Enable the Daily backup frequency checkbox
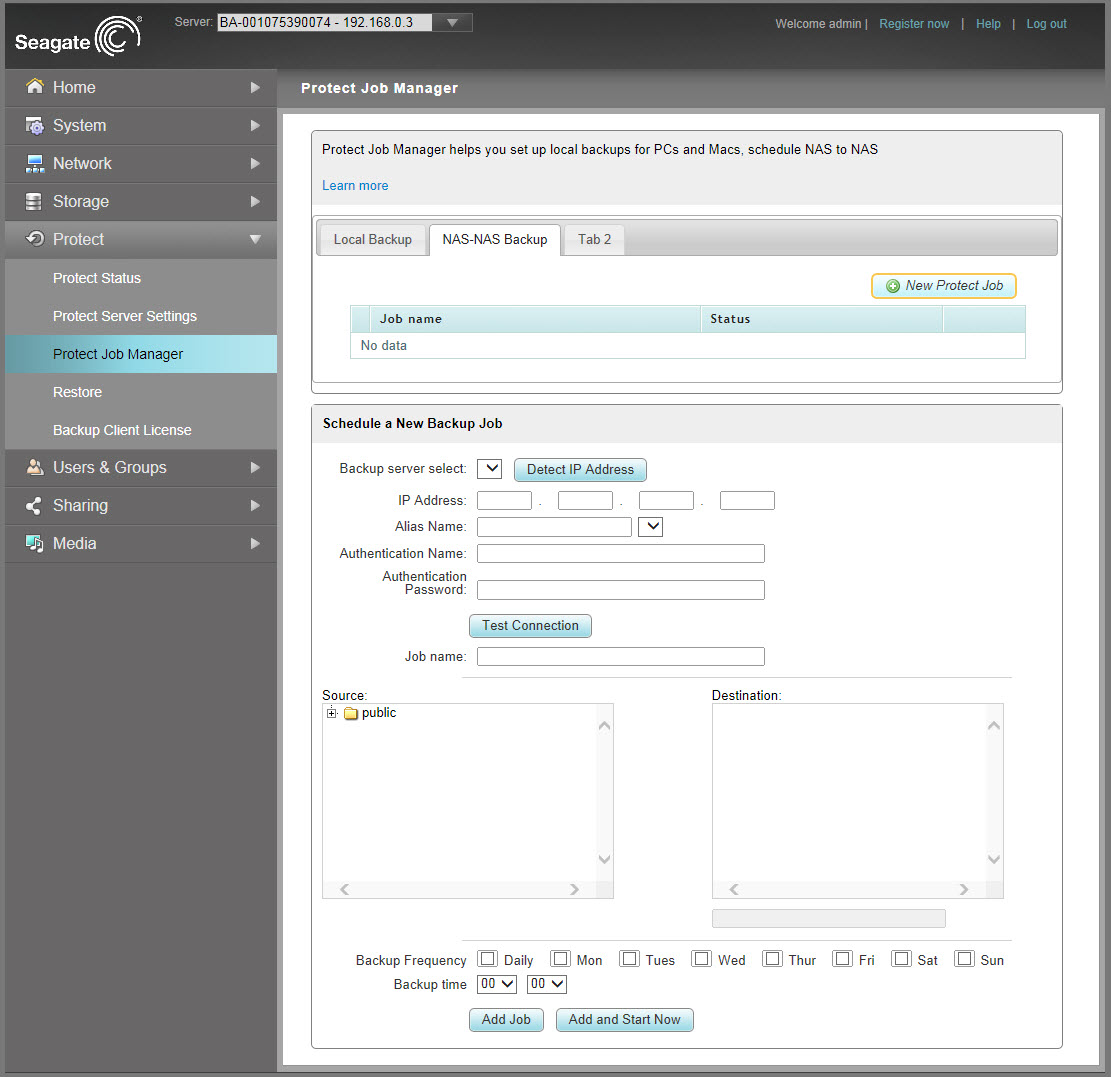Image resolution: width=1111 pixels, height=1077 pixels. [487, 959]
